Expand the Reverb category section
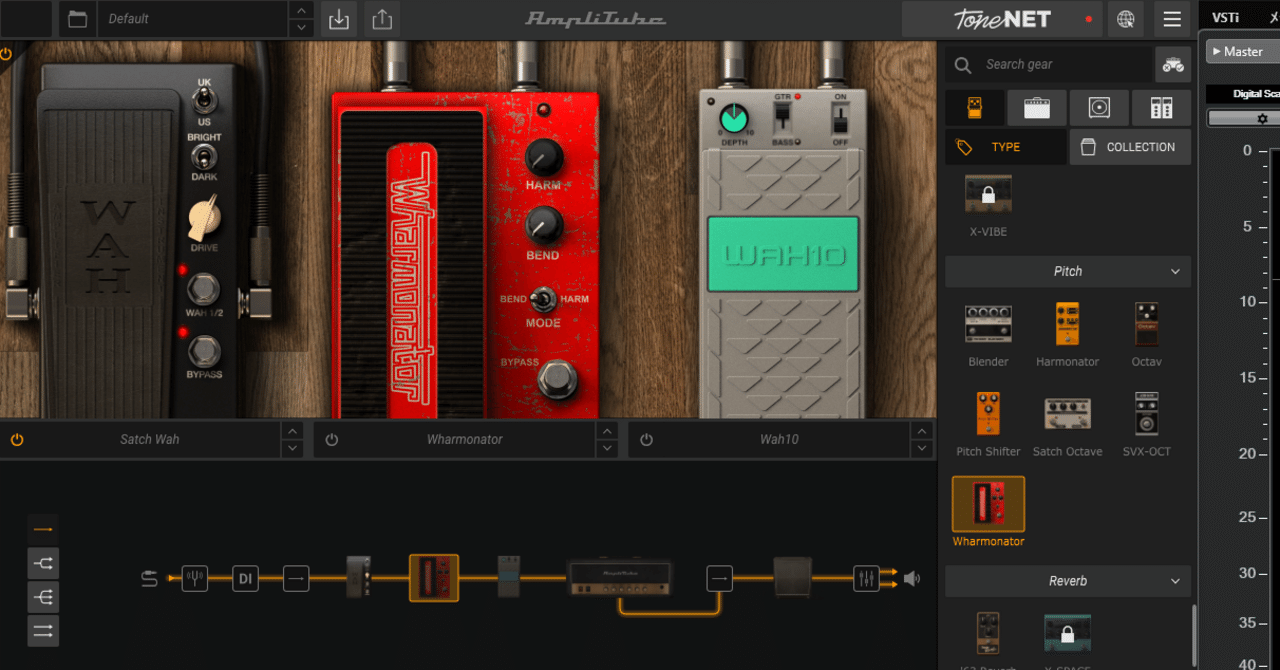This screenshot has height=670, width=1280. (1067, 581)
